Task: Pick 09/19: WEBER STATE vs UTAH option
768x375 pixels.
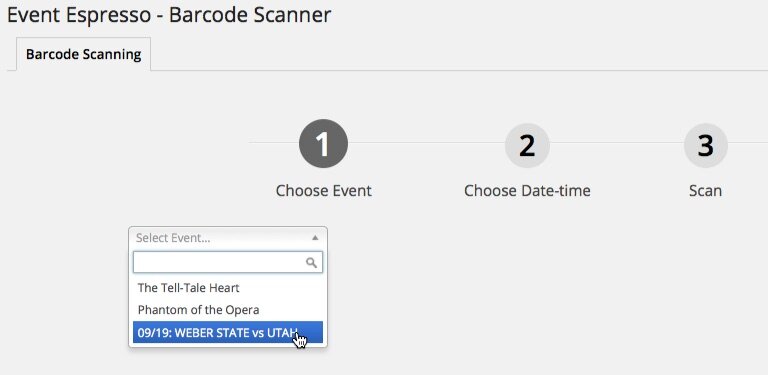Action: tap(228, 333)
